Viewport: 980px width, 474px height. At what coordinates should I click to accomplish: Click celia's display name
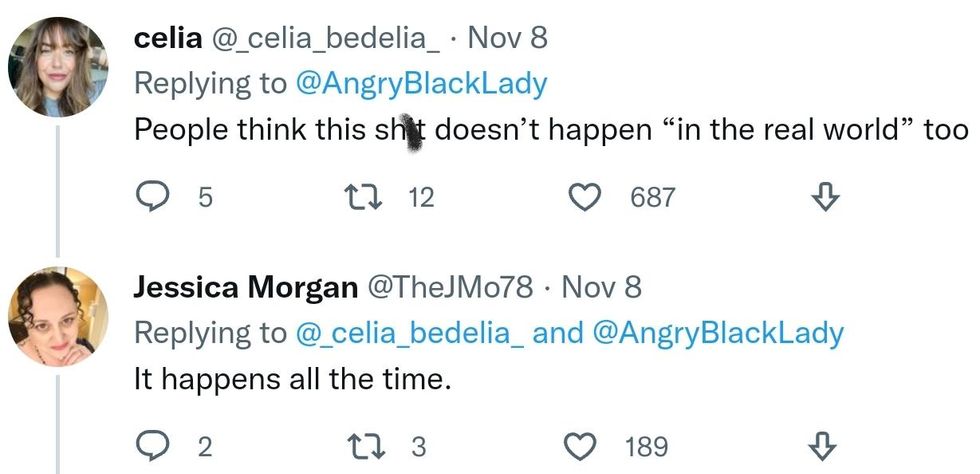166,38
